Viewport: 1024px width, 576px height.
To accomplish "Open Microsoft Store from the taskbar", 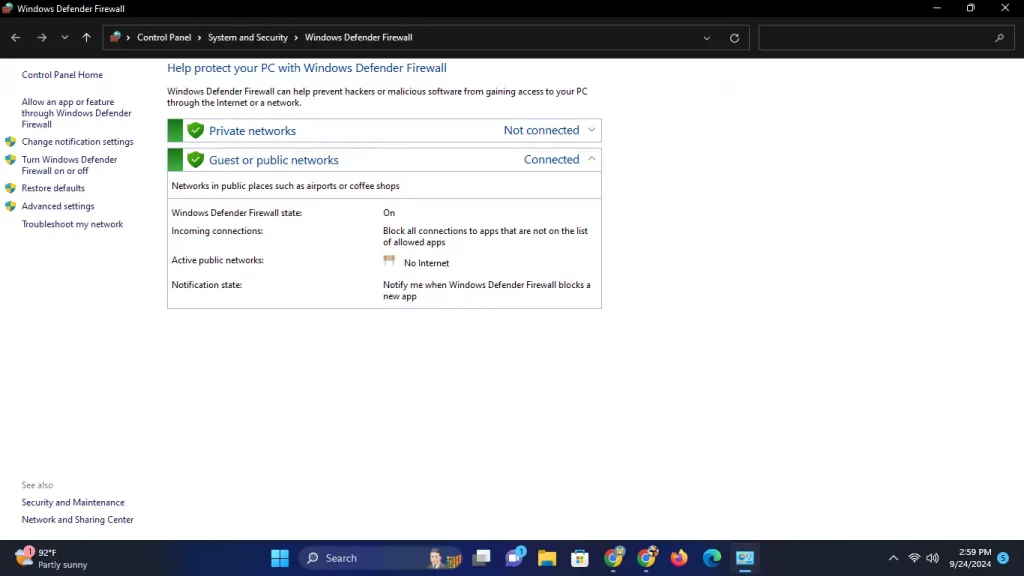I will tap(580, 558).
